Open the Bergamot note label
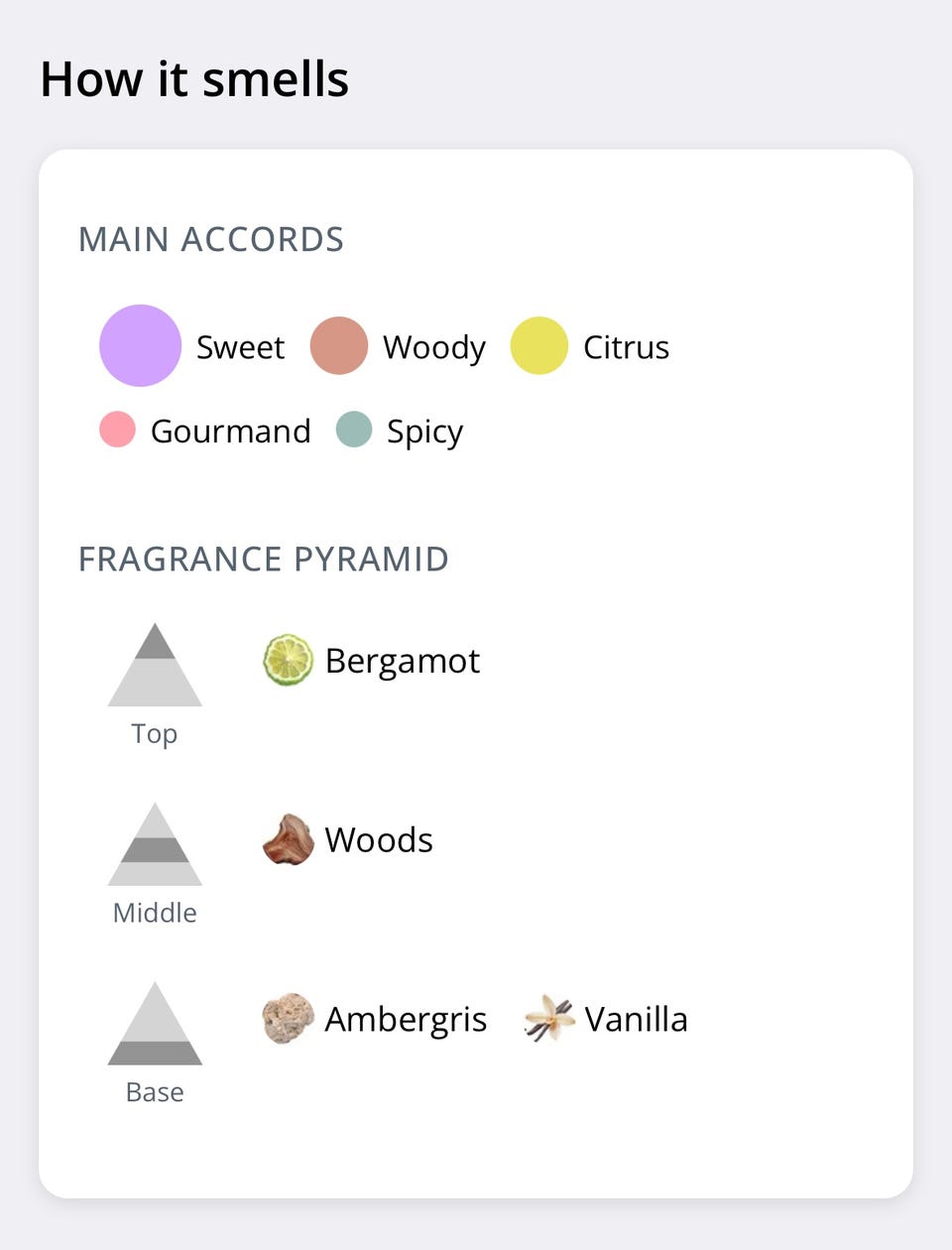The height and width of the screenshot is (1250, 952). (402, 661)
